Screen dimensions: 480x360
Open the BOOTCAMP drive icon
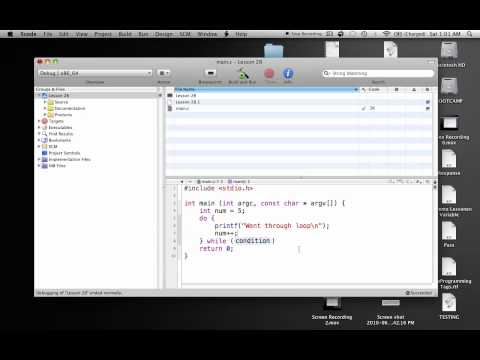coord(449,86)
